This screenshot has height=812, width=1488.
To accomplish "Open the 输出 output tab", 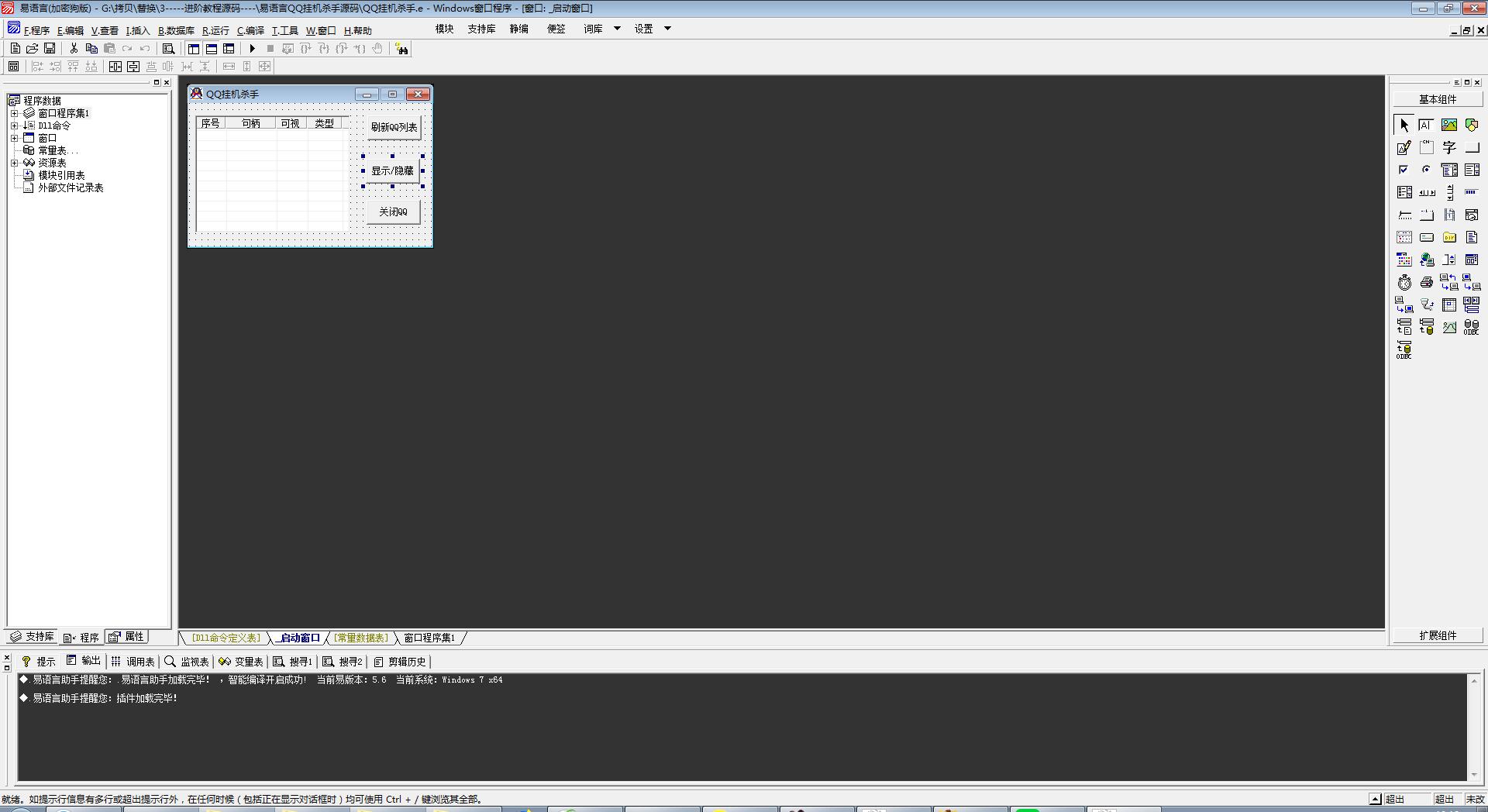I will pos(84,661).
